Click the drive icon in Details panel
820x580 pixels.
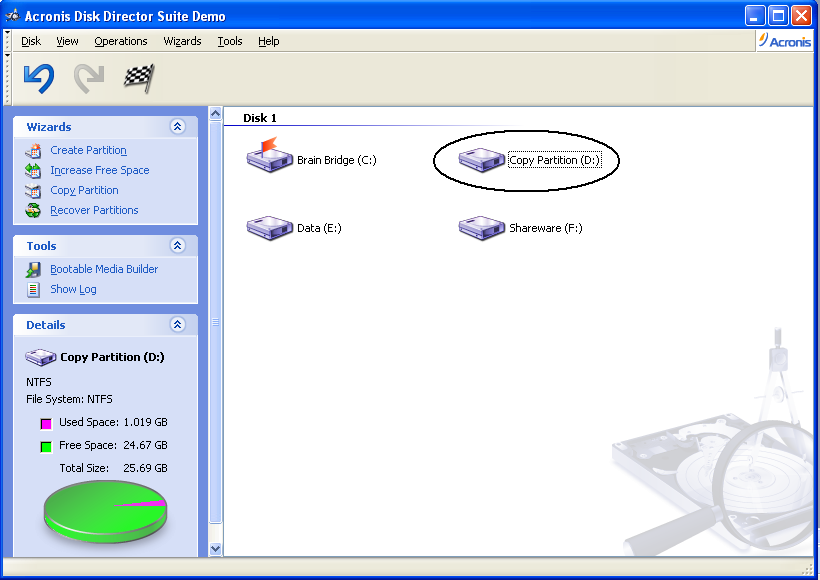point(40,358)
